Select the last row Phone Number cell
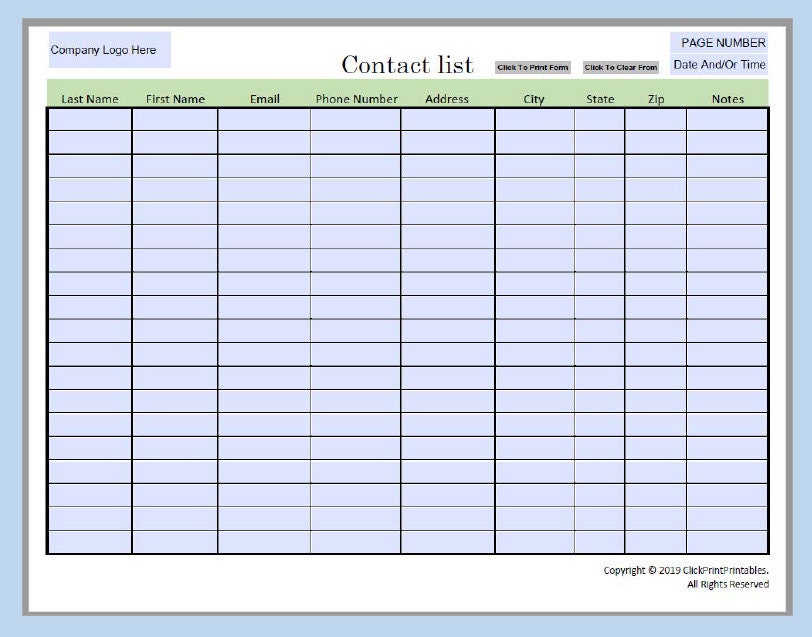Viewport: 812px width, 637px height. coord(356,542)
